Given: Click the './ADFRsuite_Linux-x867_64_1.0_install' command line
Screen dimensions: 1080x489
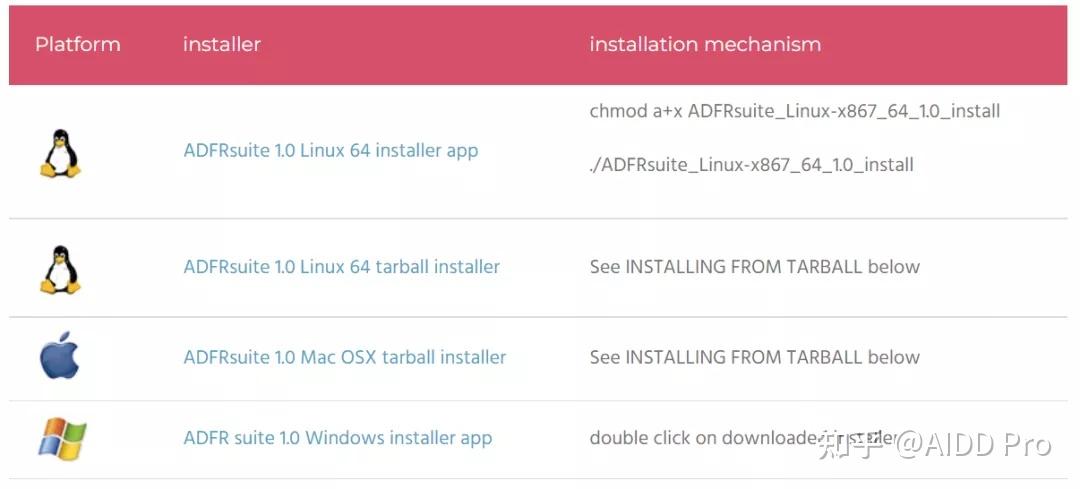Looking at the screenshot, I should (x=751, y=165).
